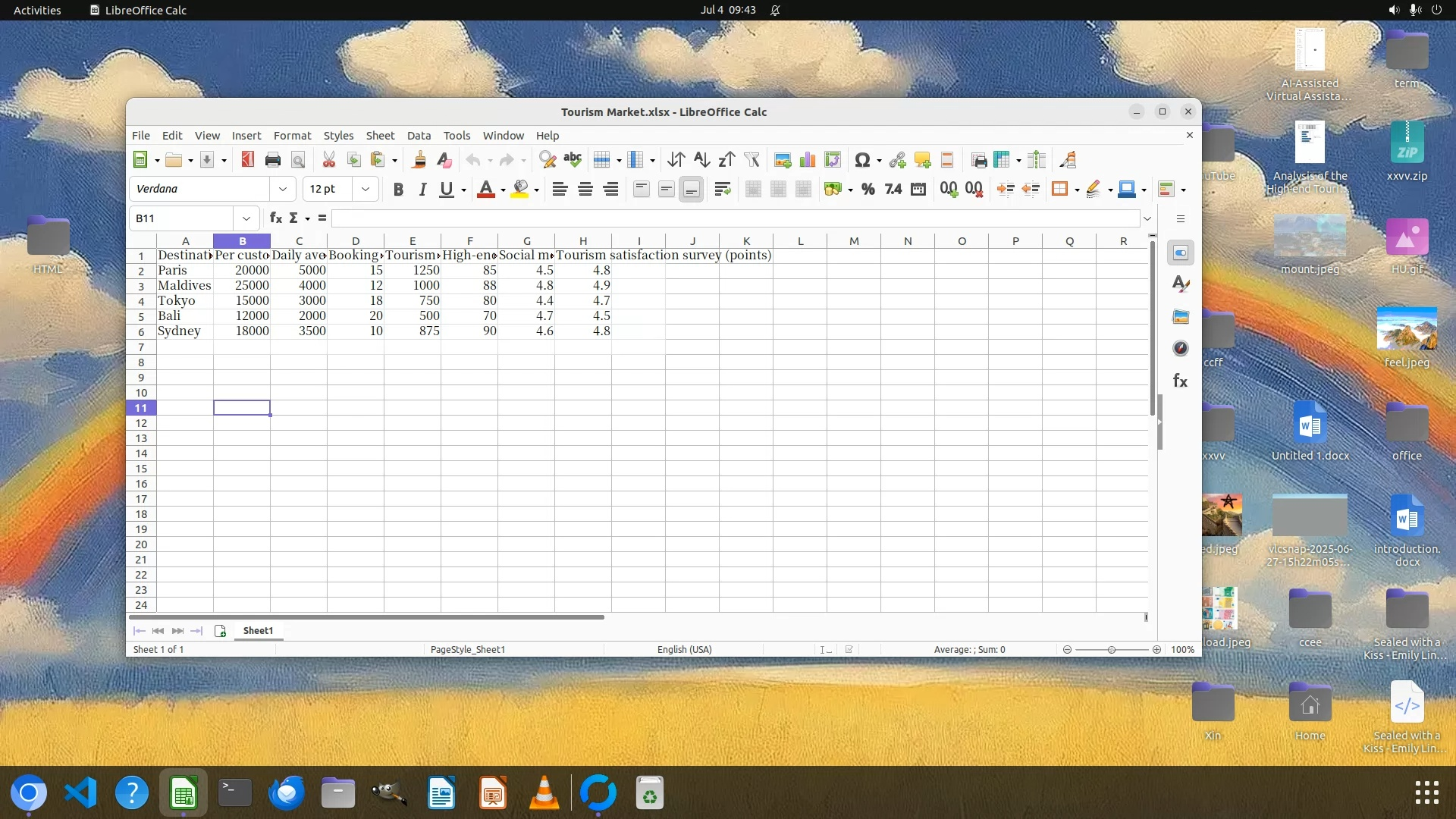Click the AutoFilter icon
The image size is (1456, 819).
tap(752, 160)
